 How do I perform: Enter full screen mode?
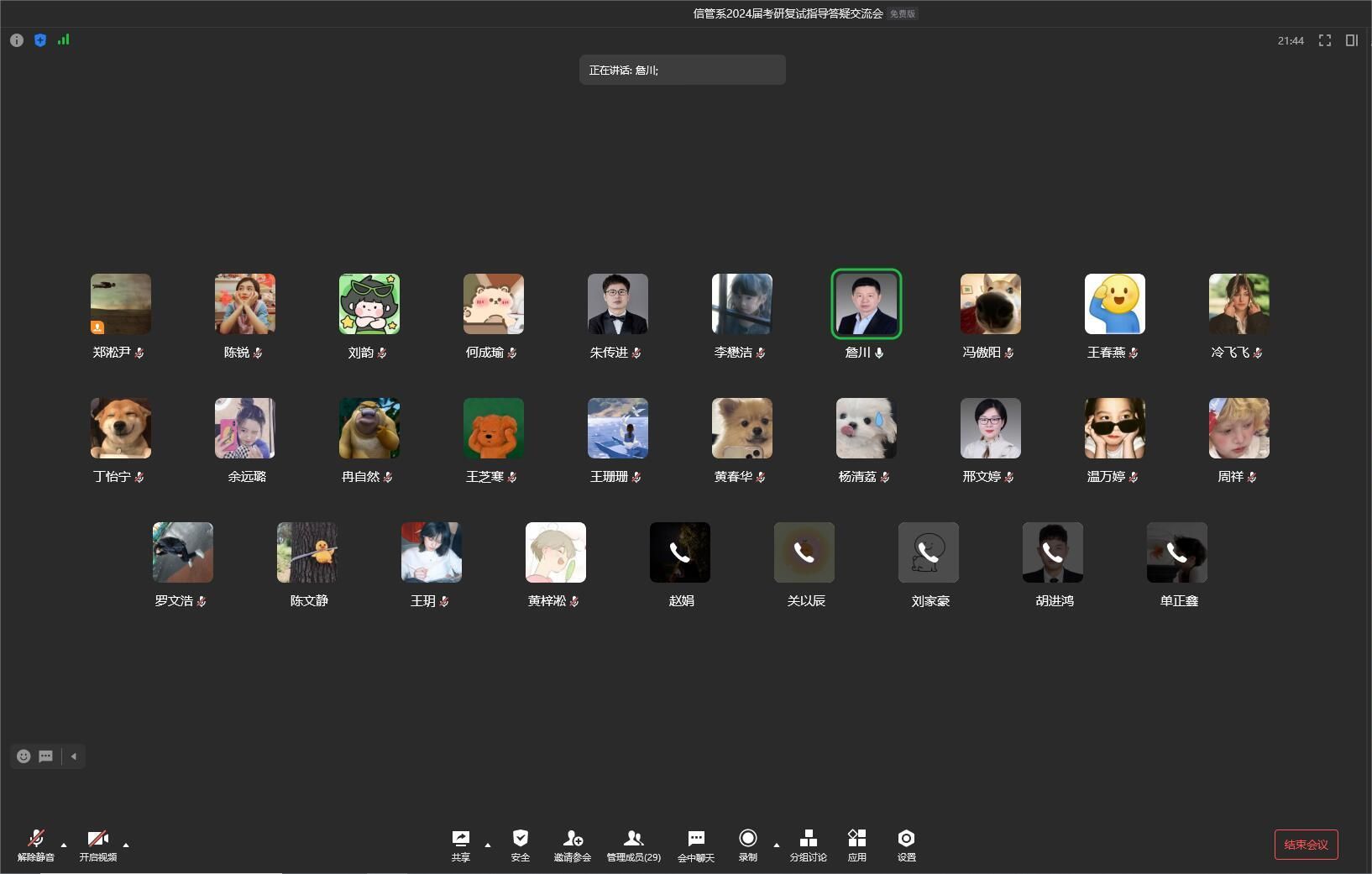click(x=1325, y=40)
